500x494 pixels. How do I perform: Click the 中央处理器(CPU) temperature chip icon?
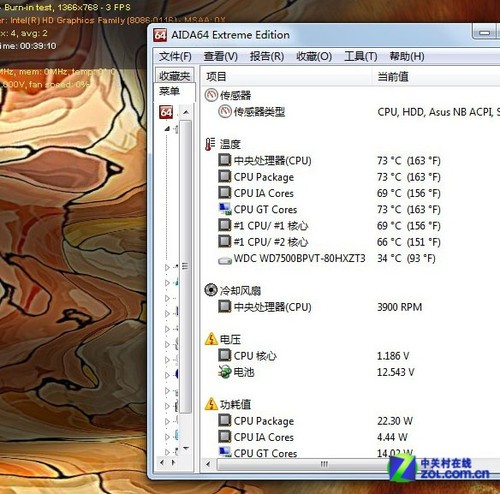224,160
